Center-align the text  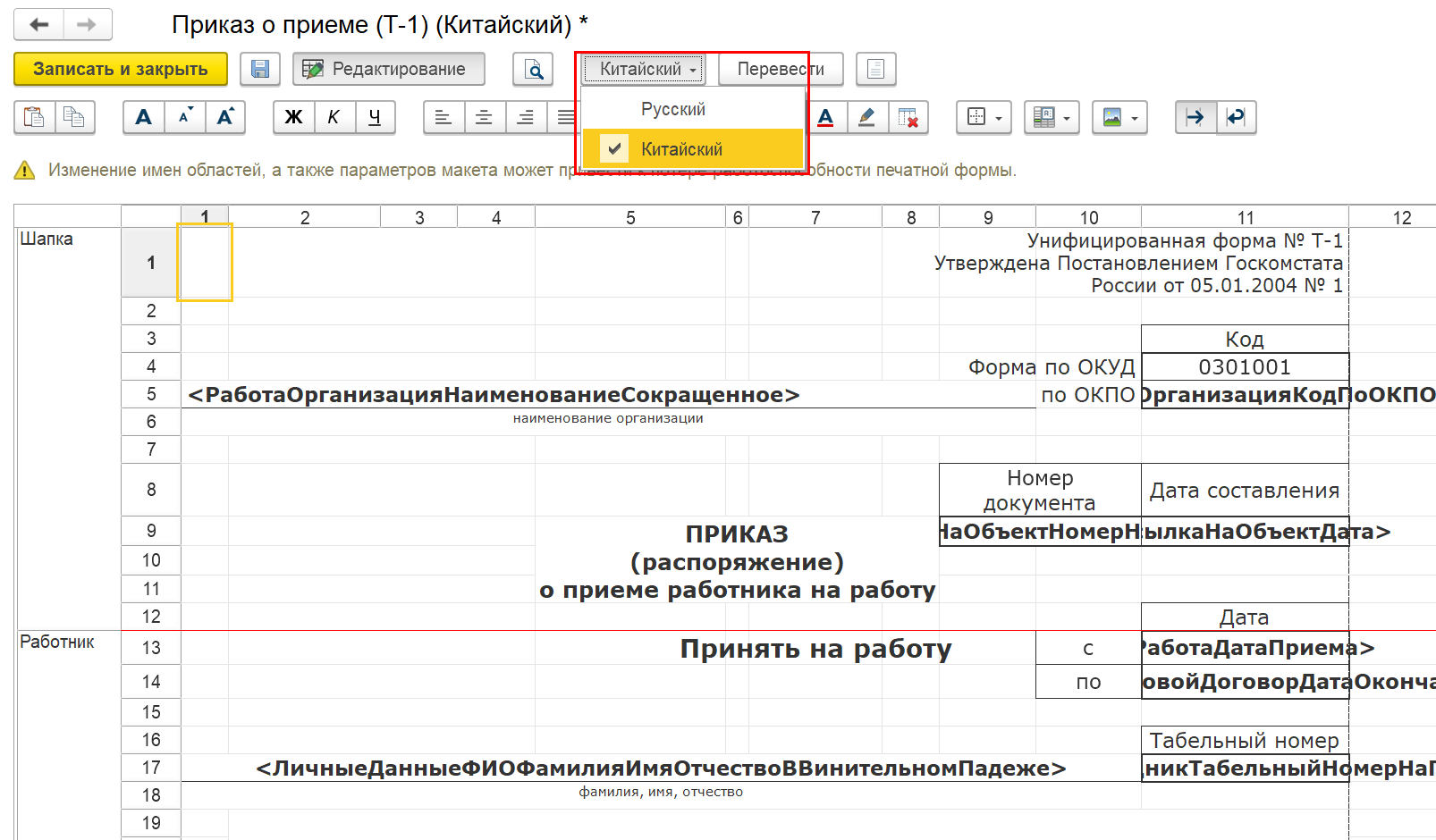485,117
